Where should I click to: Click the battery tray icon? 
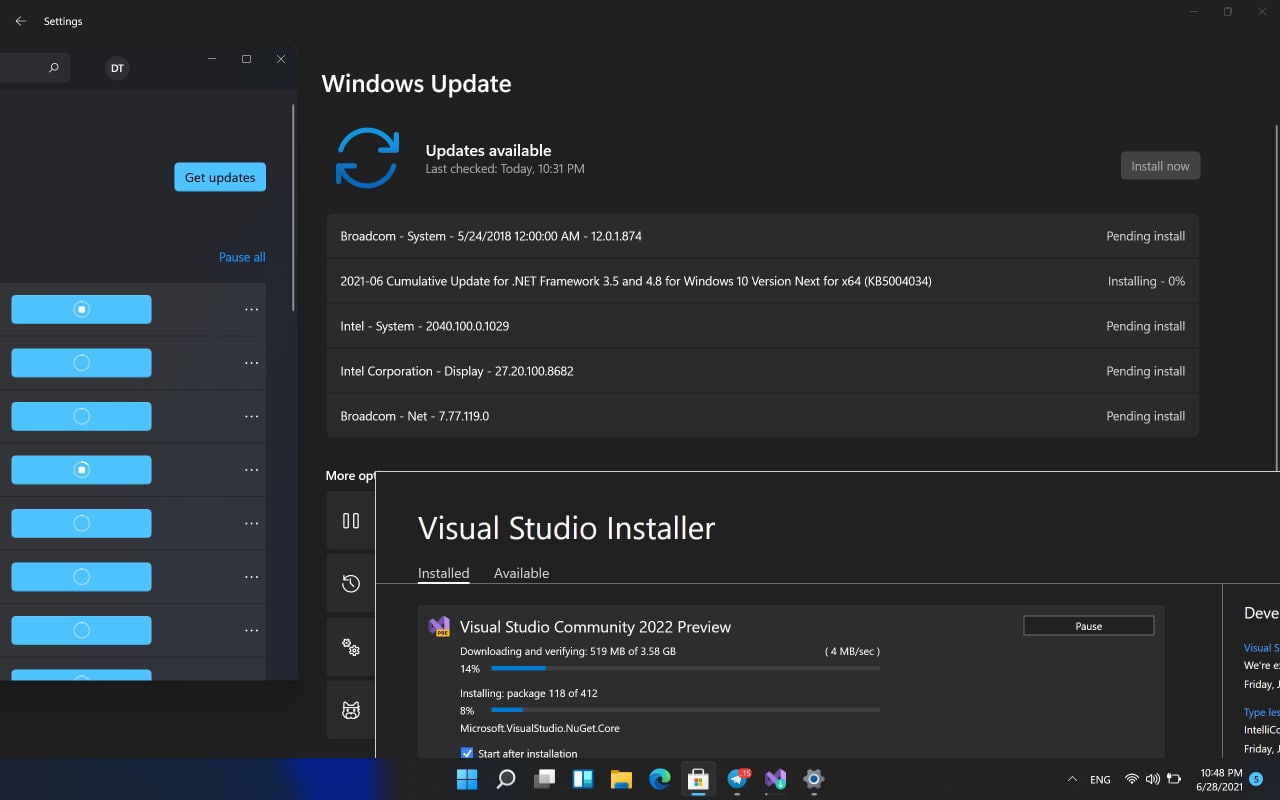coord(1174,779)
